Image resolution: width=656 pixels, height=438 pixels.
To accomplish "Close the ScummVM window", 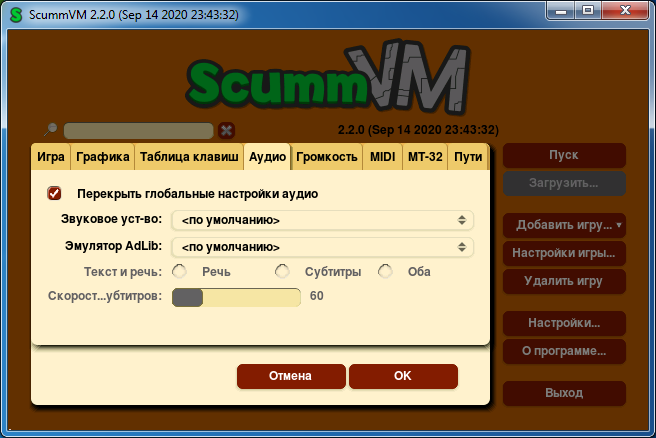I will pyautogui.click(x=625, y=10).
